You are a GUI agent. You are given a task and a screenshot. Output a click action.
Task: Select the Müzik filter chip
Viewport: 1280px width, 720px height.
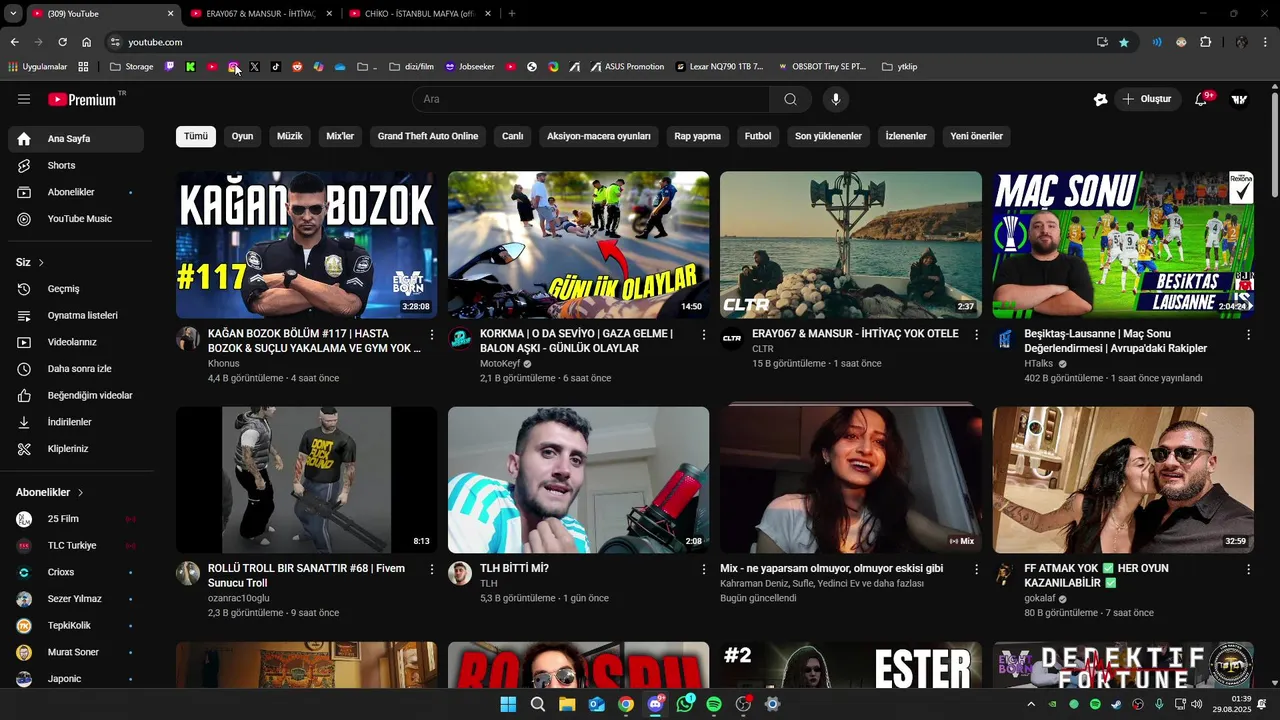289,136
